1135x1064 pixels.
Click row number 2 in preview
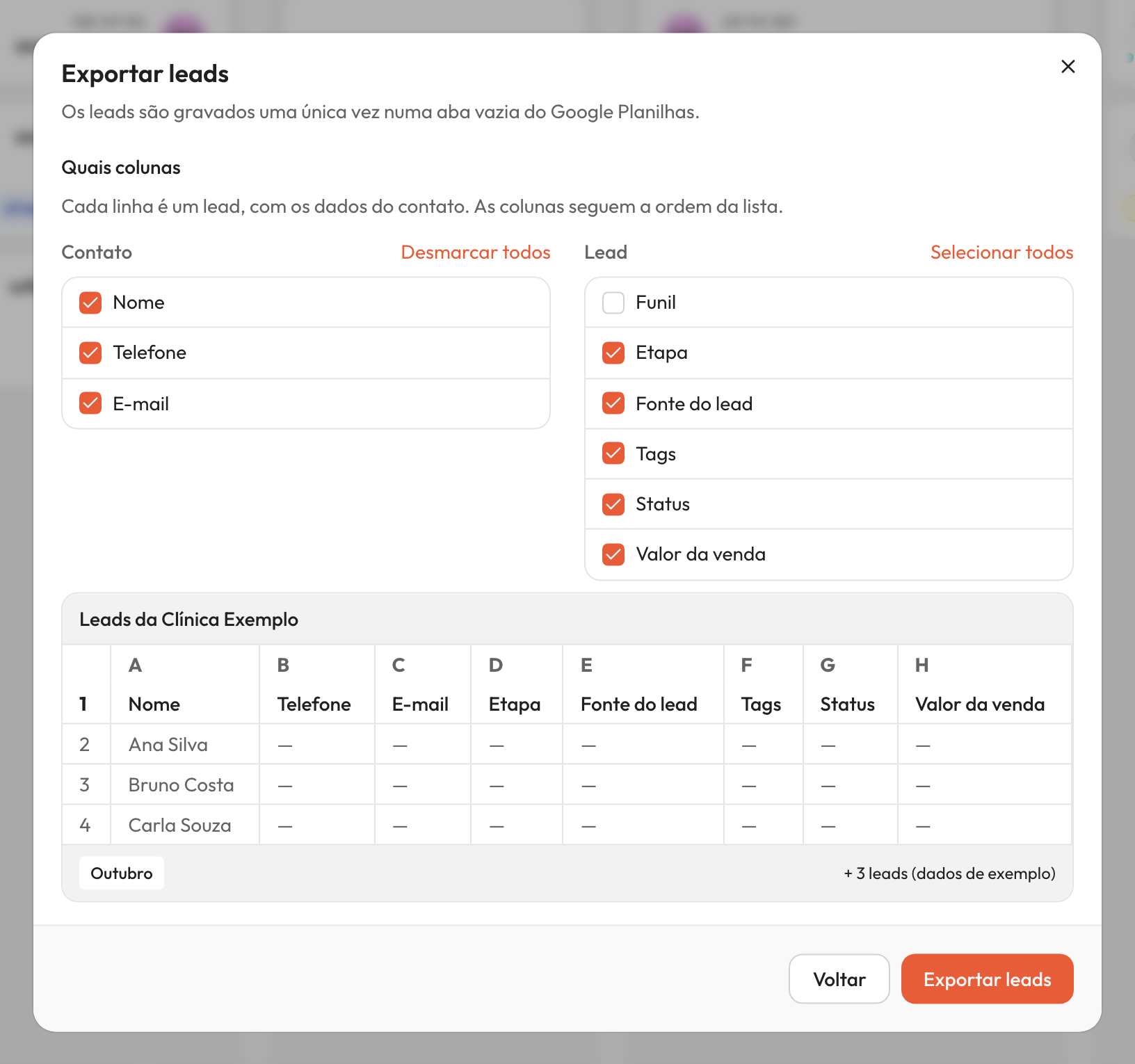tap(85, 744)
